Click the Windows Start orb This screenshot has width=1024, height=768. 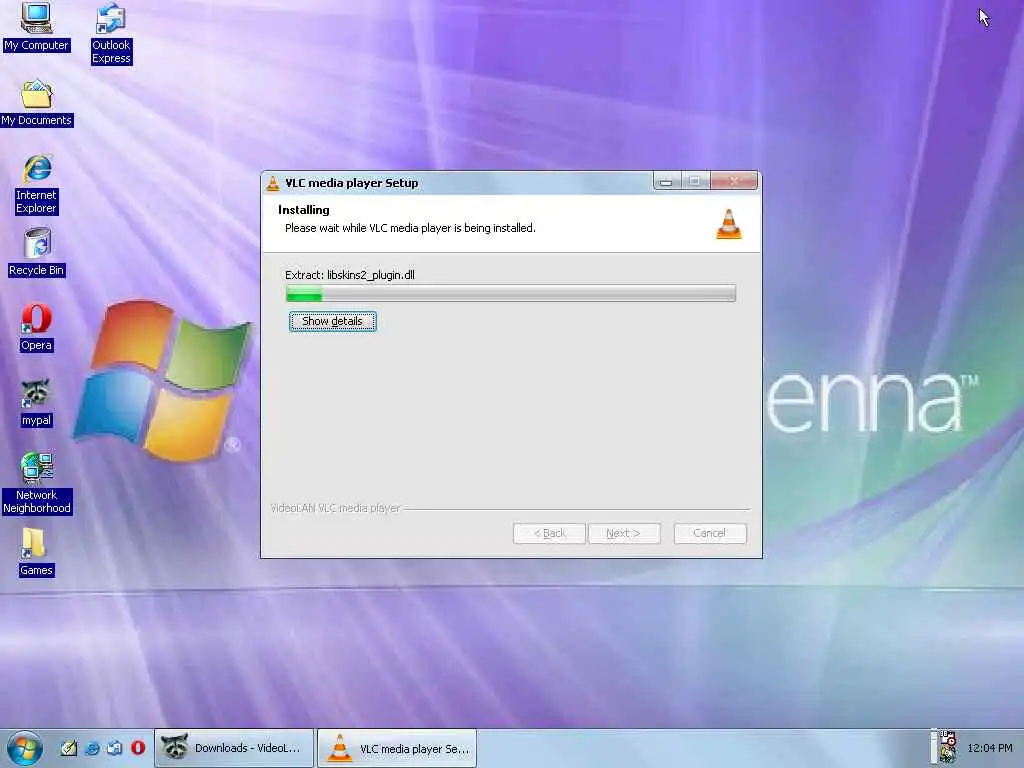(25, 748)
